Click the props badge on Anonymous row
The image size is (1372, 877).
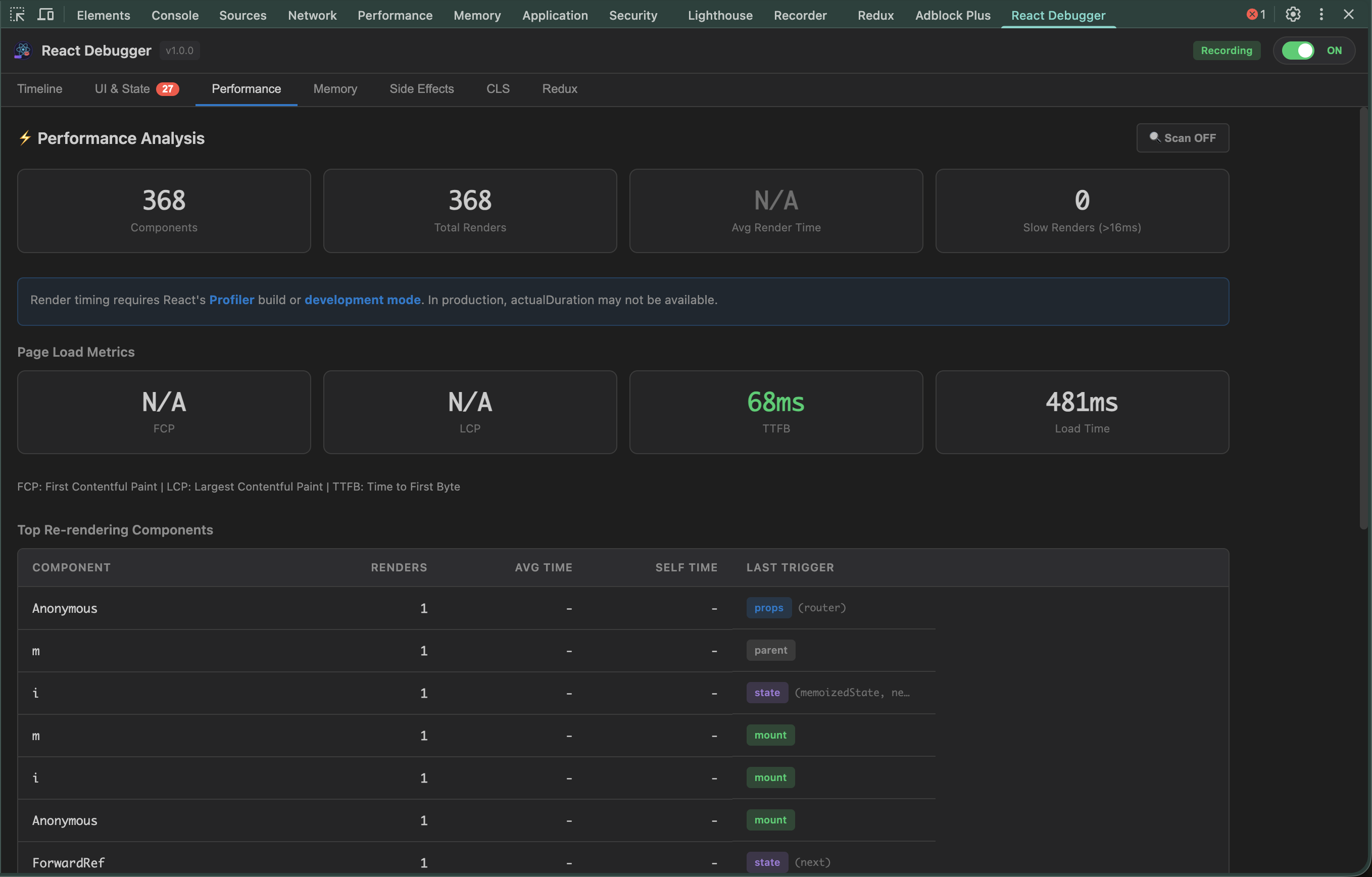(x=769, y=607)
